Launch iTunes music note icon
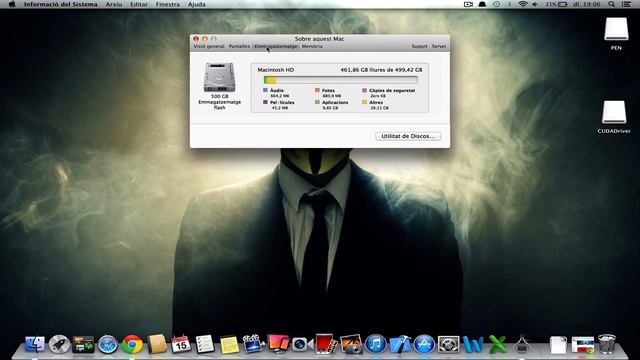This screenshot has width=640, height=360. tap(376, 344)
